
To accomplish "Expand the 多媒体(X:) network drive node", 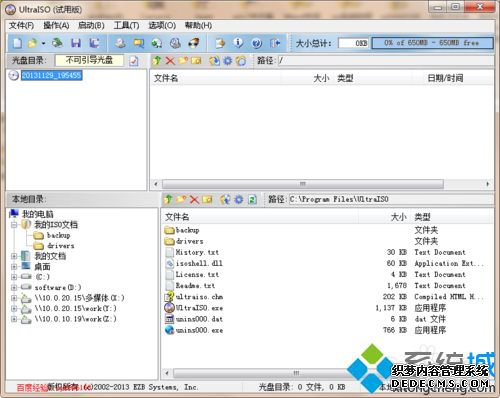I will (14, 298).
